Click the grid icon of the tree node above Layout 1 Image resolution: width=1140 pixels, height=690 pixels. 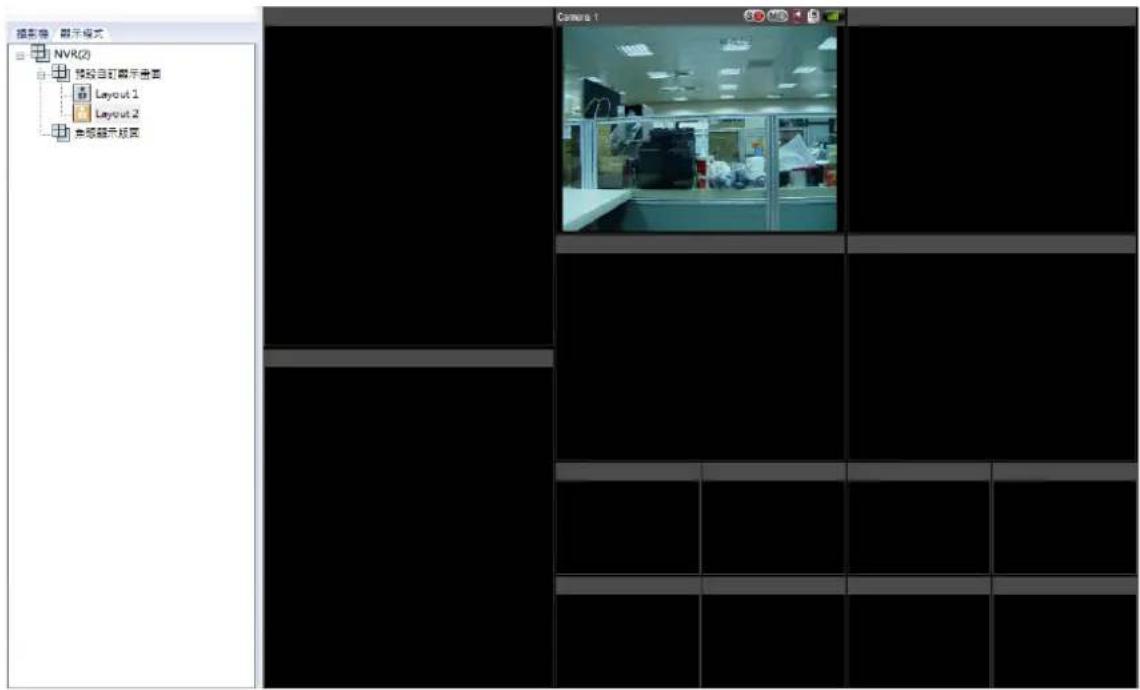pos(62,74)
